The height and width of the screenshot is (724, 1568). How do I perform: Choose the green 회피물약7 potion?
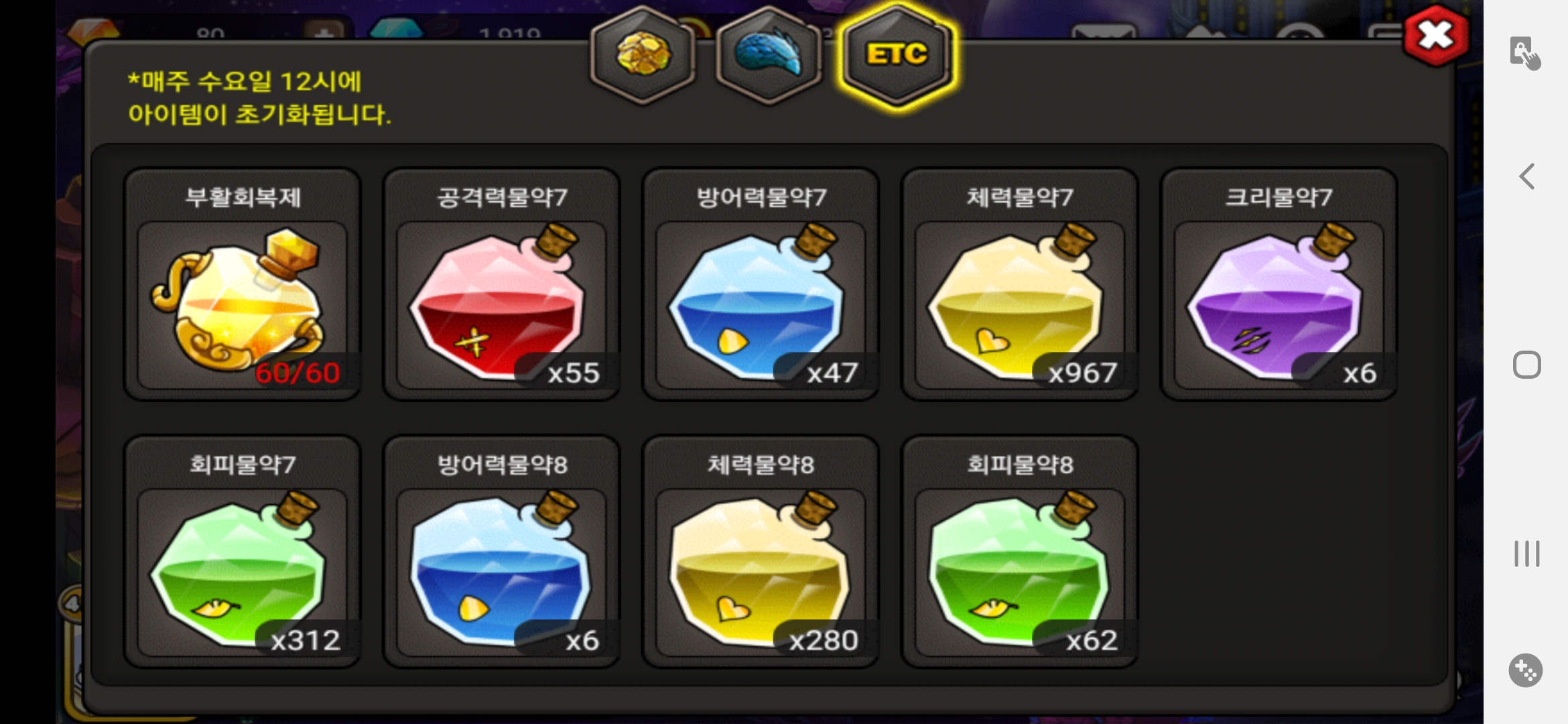click(x=243, y=552)
